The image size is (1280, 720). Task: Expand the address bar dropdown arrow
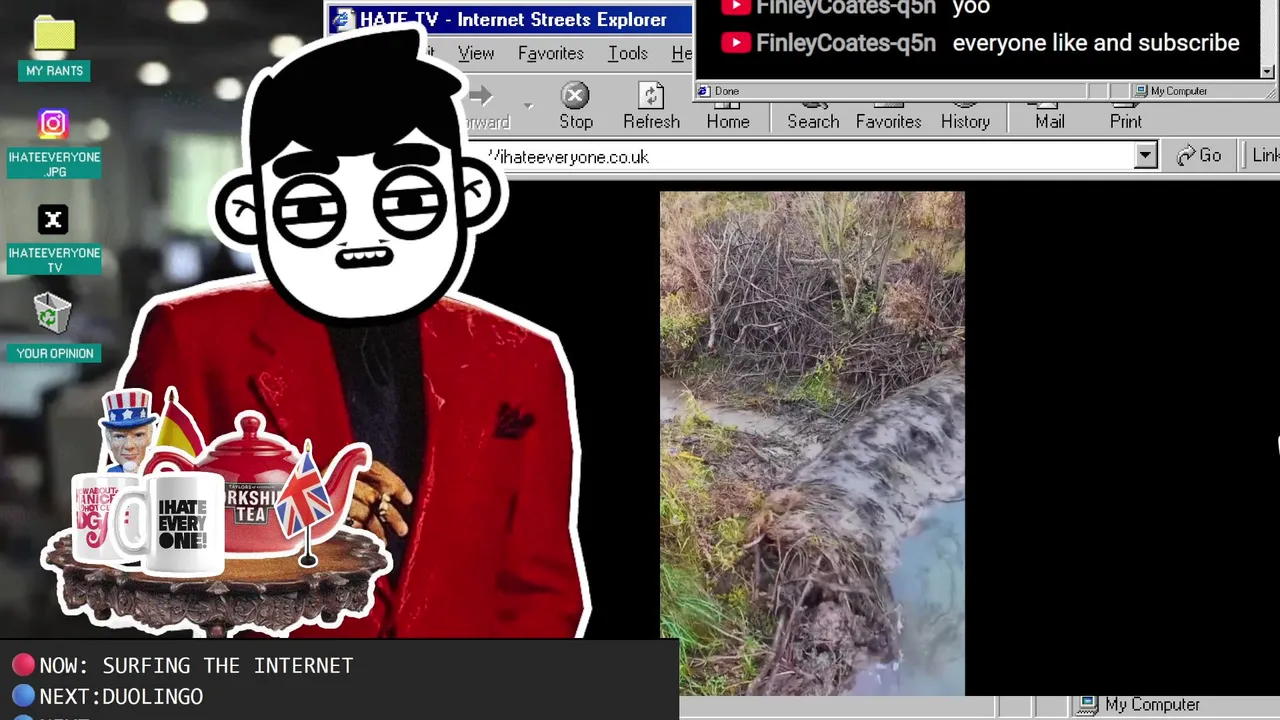[x=1146, y=156]
